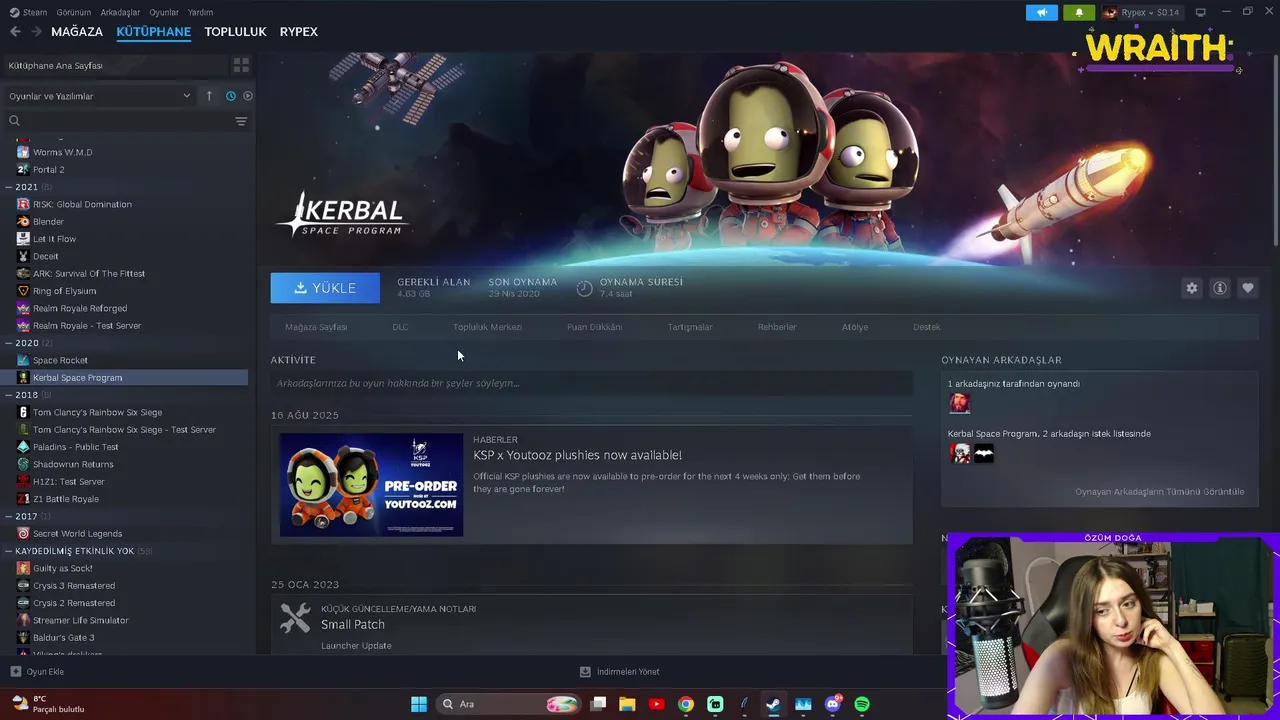Add Kerbal Space Program to favorites heart
This screenshot has width=1280, height=720.
(1247, 288)
